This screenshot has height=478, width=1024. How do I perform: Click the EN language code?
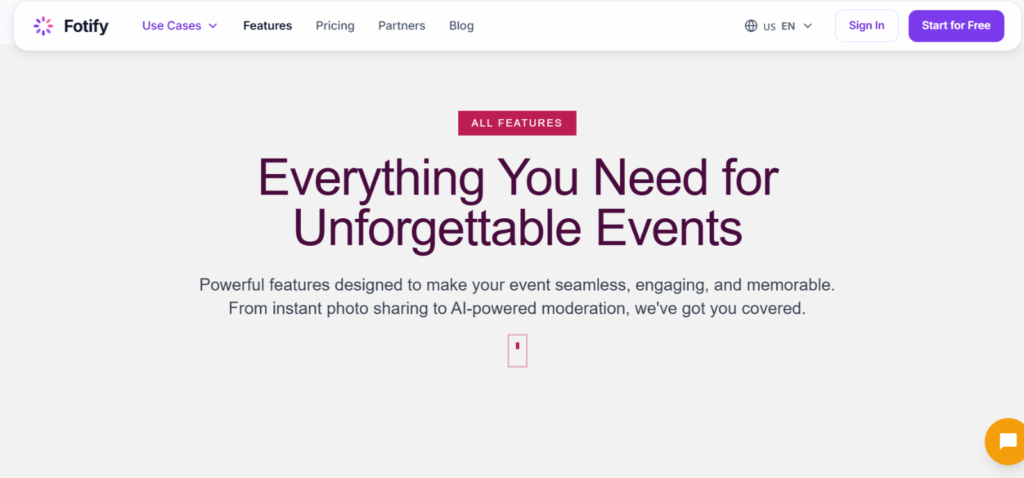(788, 26)
